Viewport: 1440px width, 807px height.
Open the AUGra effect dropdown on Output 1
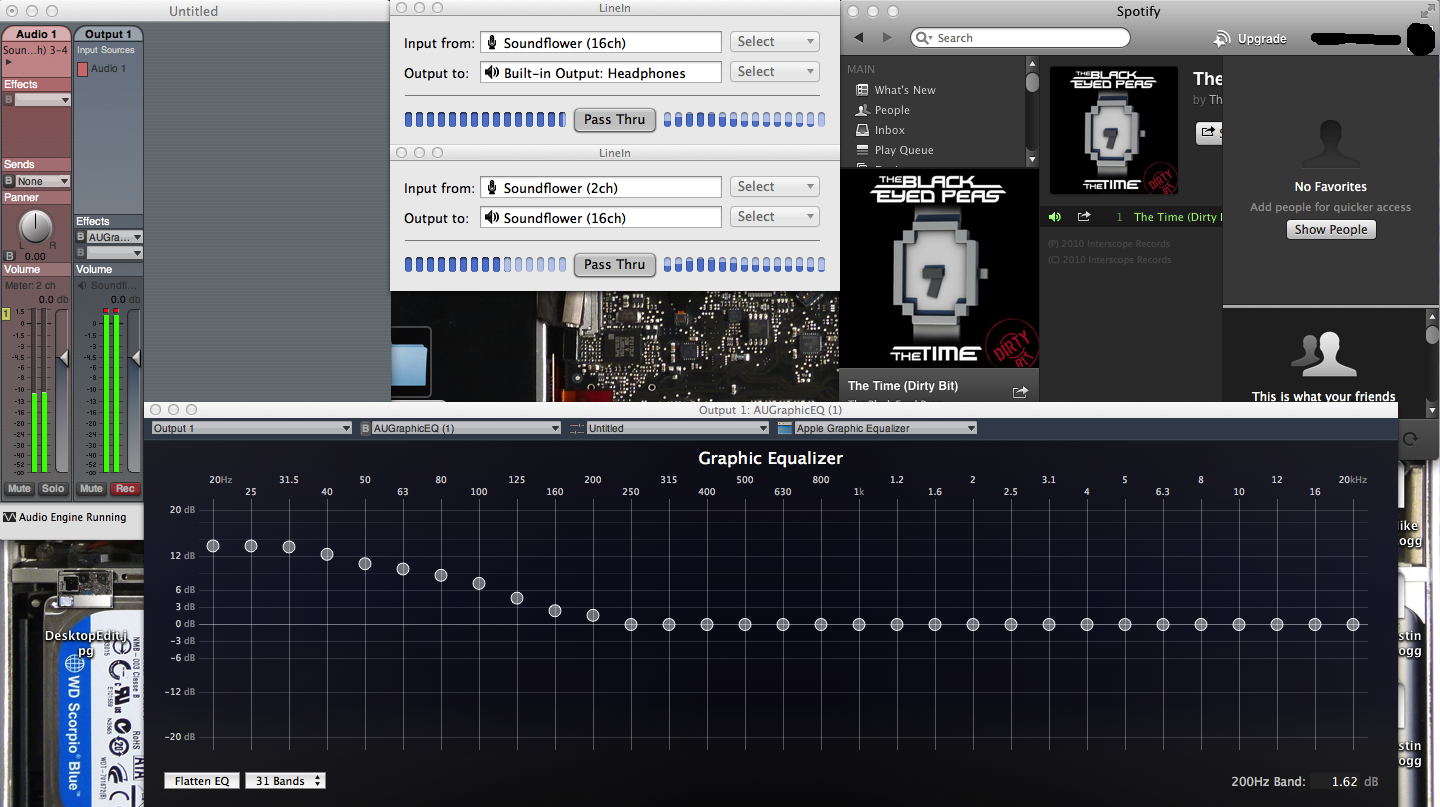[x=115, y=237]
